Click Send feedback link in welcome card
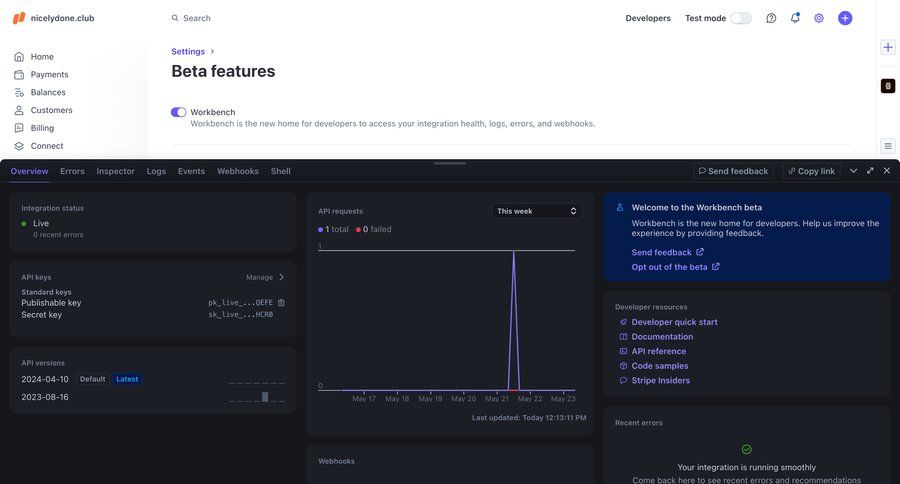900x484 pixels. [667, 252]
